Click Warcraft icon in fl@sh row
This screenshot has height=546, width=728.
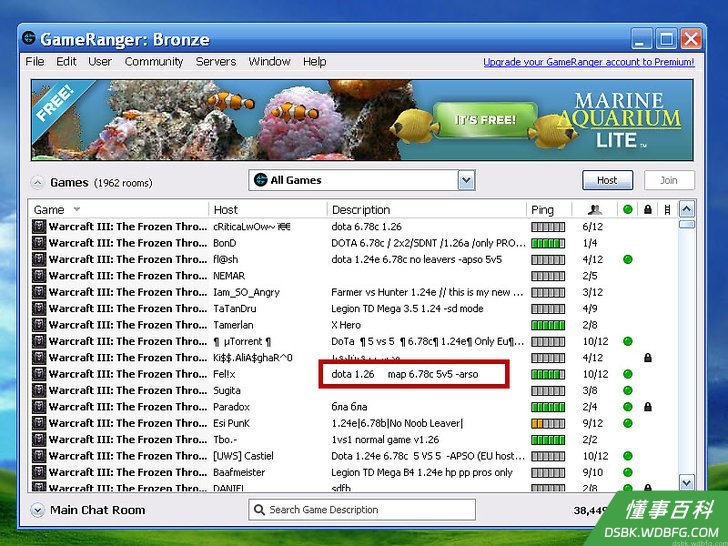pyautogui.click(x=39, y=260)
